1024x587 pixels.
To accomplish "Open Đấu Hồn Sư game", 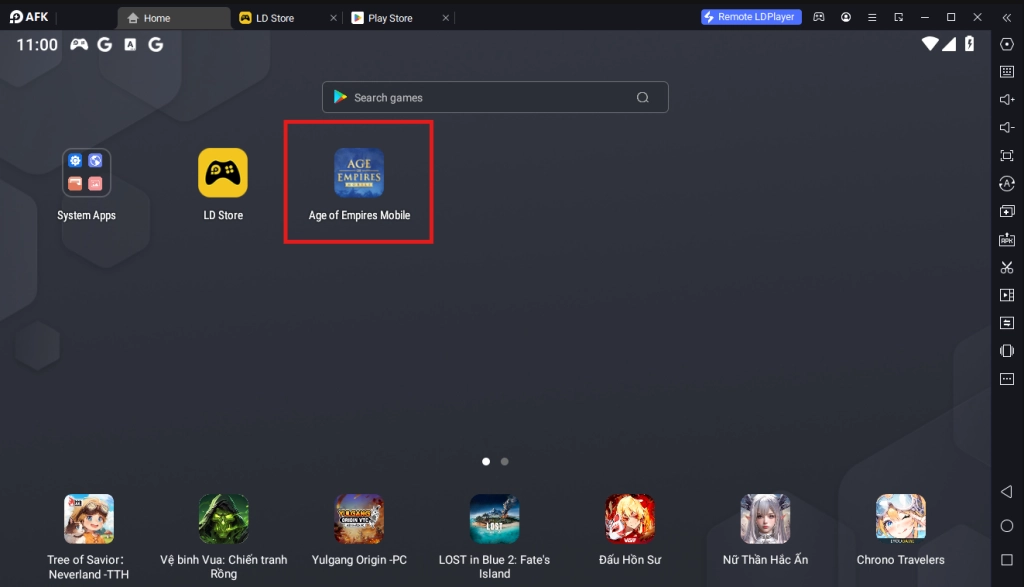I will click(x=630, y=519).
